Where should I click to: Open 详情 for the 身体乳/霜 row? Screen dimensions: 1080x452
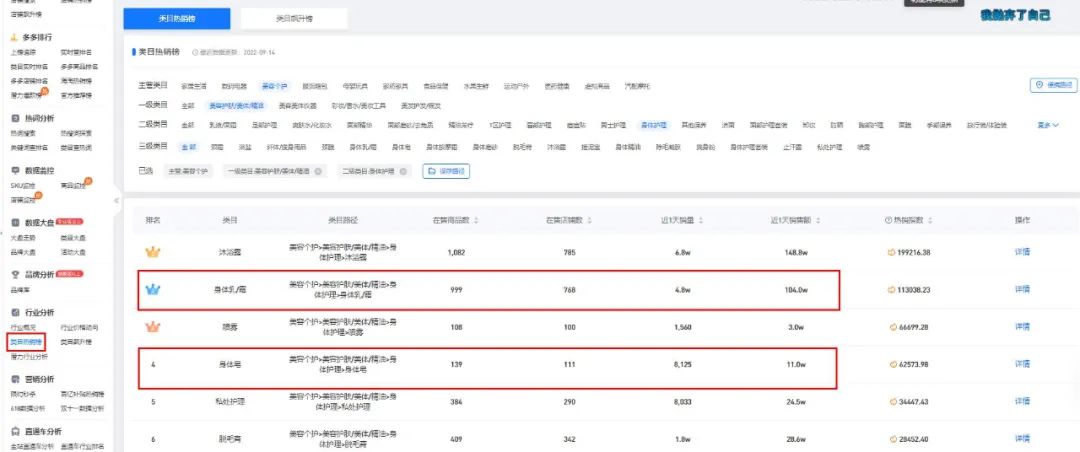1022,289
